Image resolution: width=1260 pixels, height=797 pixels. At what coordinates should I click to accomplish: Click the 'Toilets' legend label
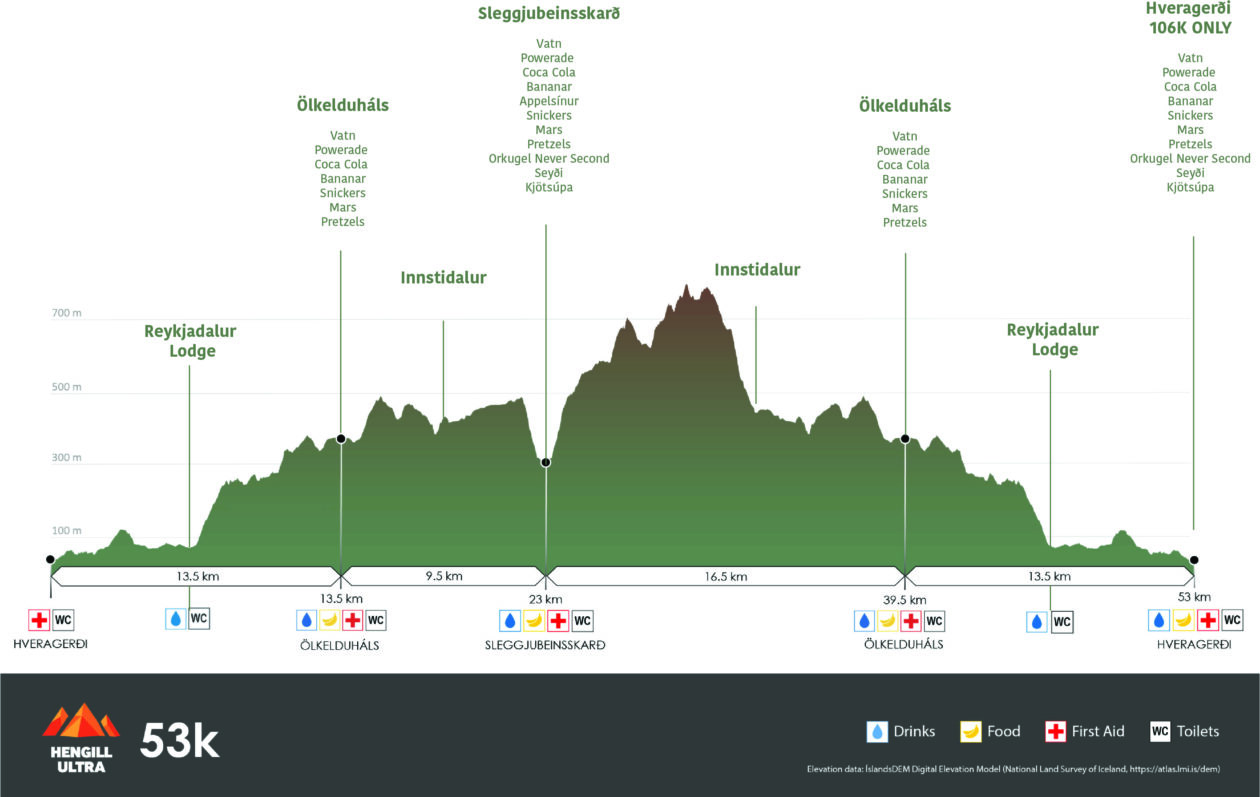pyautogui.click(x=1198, y=732)
